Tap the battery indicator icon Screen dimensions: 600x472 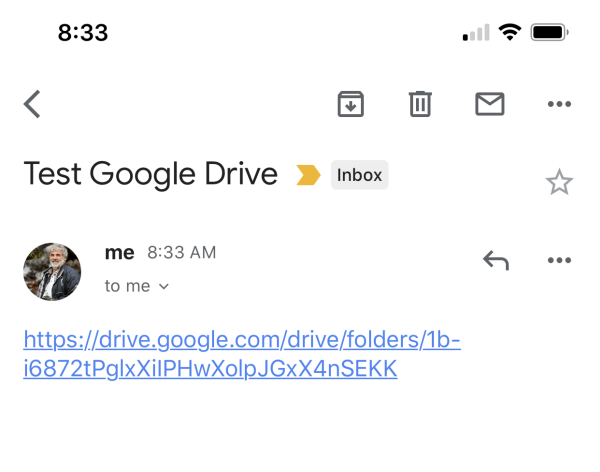click(550, 32)
